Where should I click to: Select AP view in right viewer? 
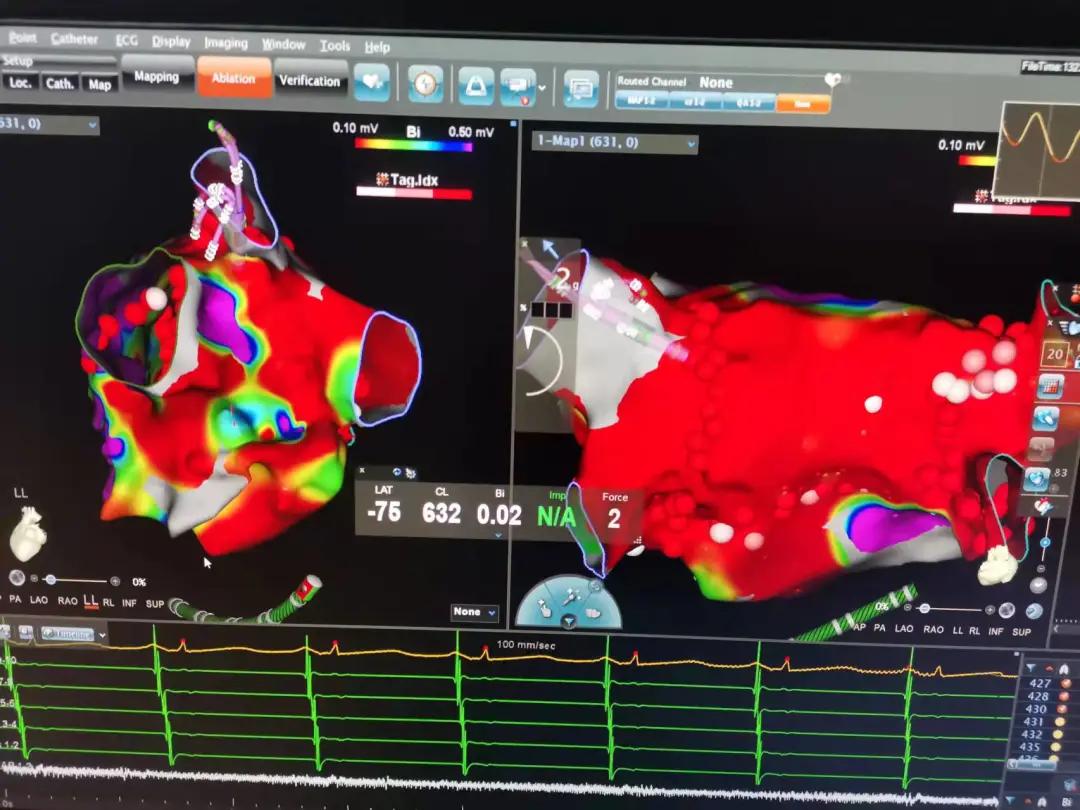(860, 627)
